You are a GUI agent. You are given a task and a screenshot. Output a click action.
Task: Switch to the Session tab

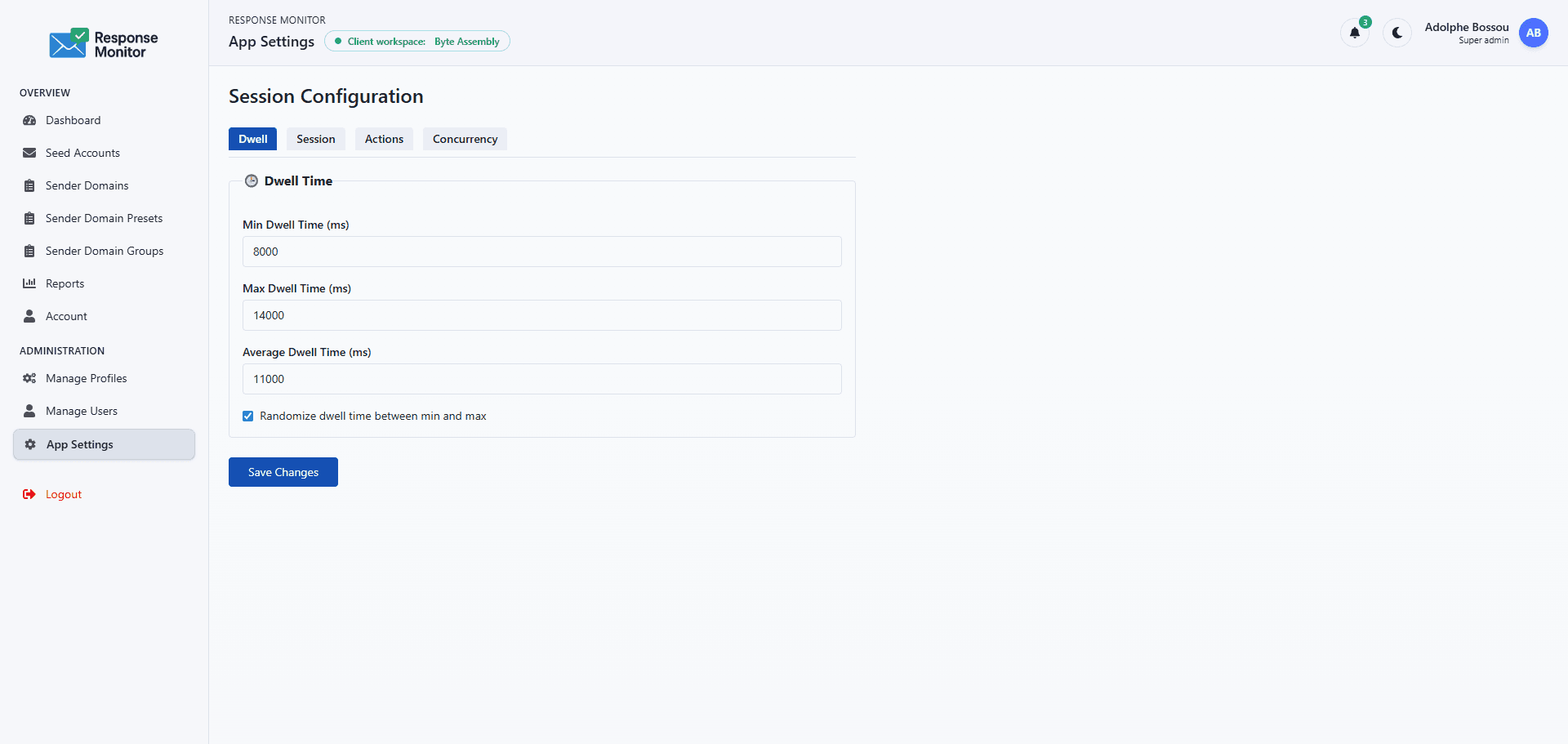pos(315,139)
